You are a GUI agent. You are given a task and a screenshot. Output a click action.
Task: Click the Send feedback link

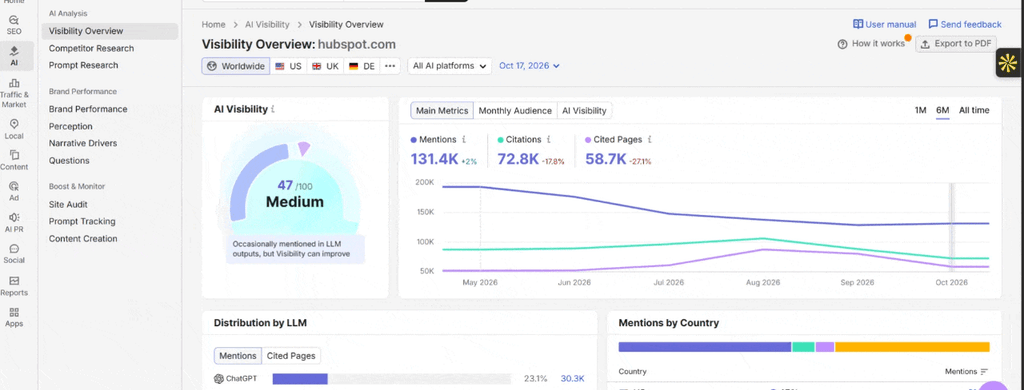(965, 24)
